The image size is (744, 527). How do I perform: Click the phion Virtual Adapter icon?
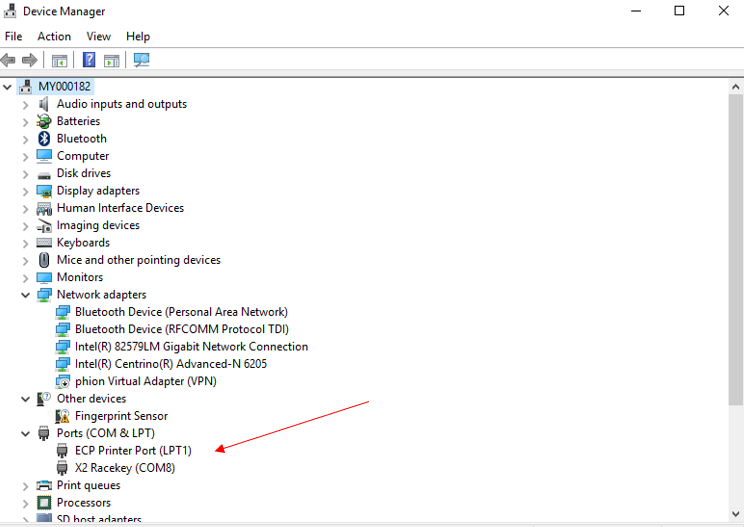click(63, 381)
